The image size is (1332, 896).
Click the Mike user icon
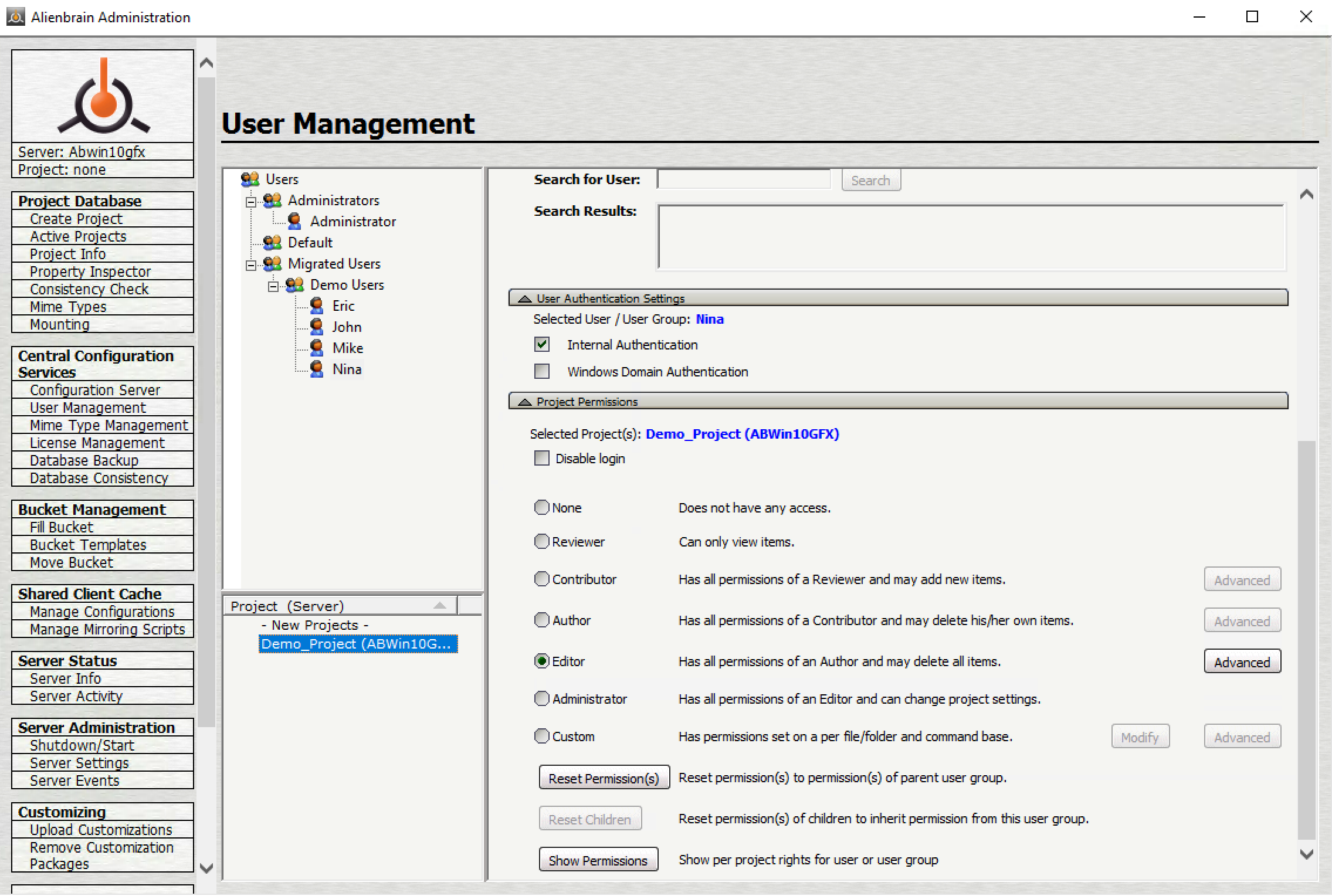point(317,348)
